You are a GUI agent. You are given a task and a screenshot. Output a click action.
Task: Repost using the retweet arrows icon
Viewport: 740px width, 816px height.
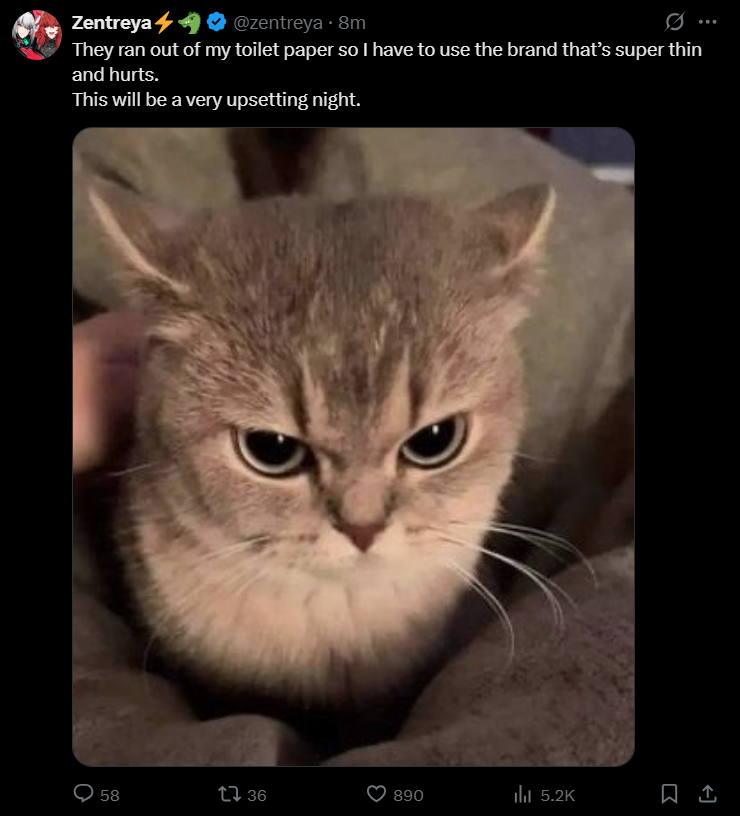coord(229,794)
